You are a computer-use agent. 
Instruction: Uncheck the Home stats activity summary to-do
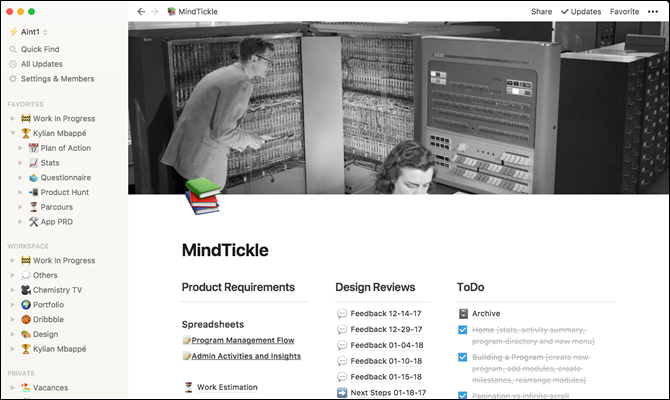[462, 330]
